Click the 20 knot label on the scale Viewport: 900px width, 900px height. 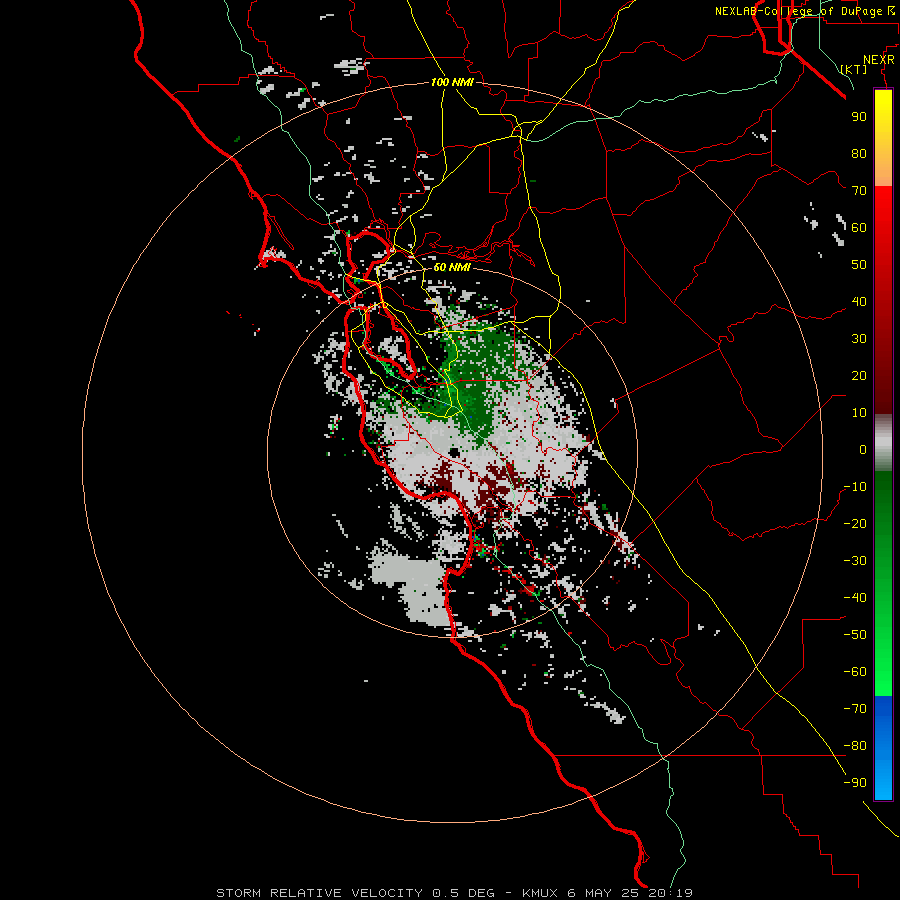pyautogui.click(x=859, y=376)
